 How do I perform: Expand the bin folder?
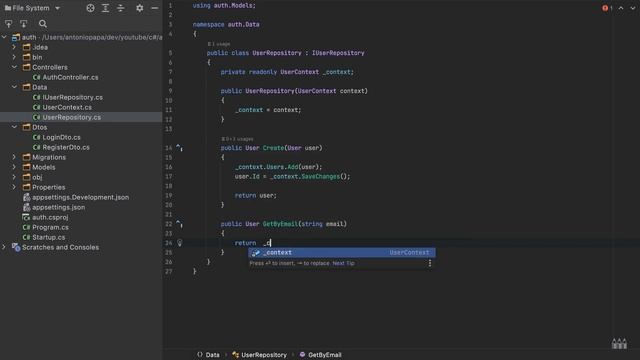(x=14, y=57)
